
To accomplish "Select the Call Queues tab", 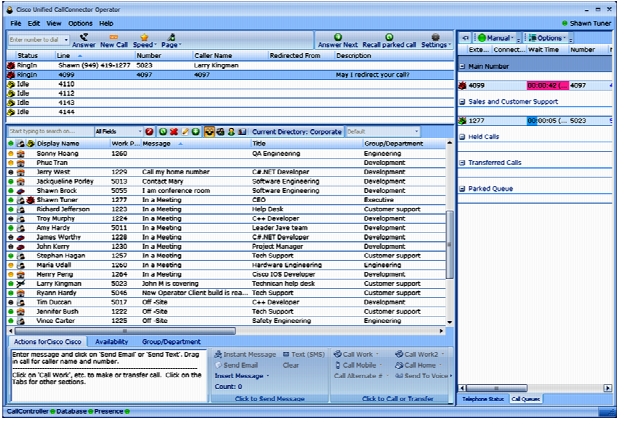I will click(526, 399).
